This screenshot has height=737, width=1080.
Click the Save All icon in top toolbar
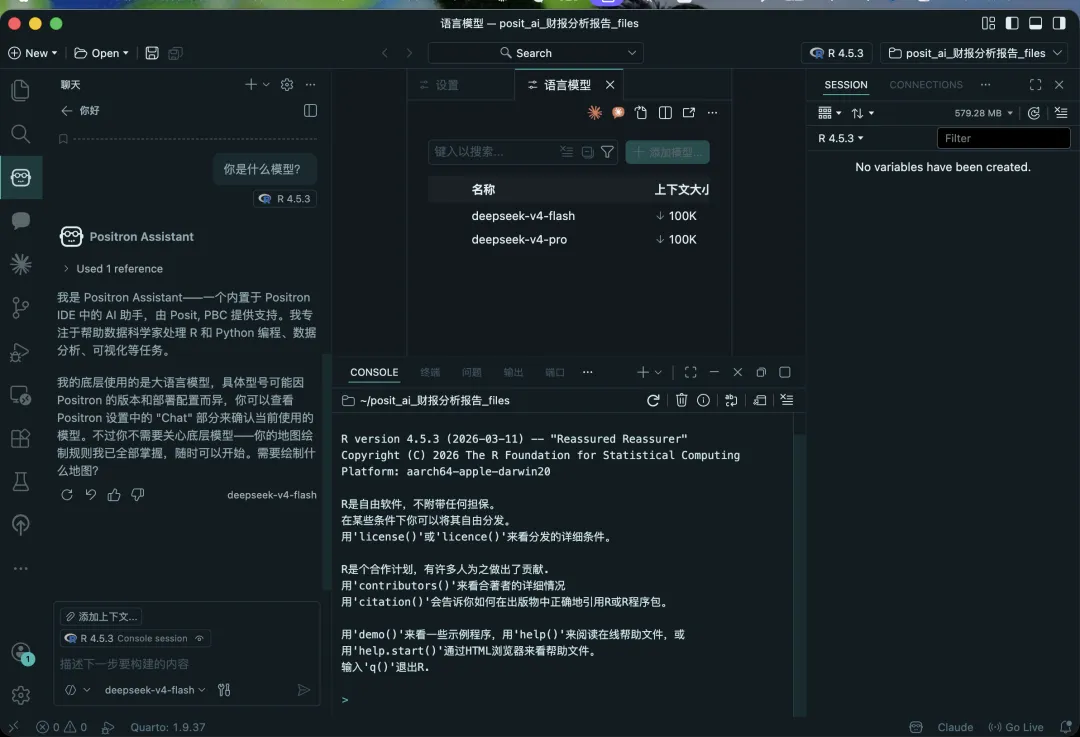[x=176, y=53]
